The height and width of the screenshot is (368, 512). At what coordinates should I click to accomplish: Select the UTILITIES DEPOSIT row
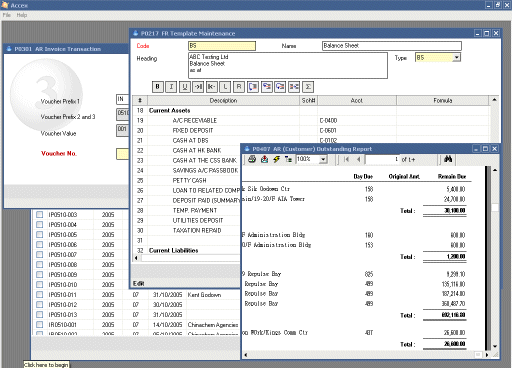[187, 220]
